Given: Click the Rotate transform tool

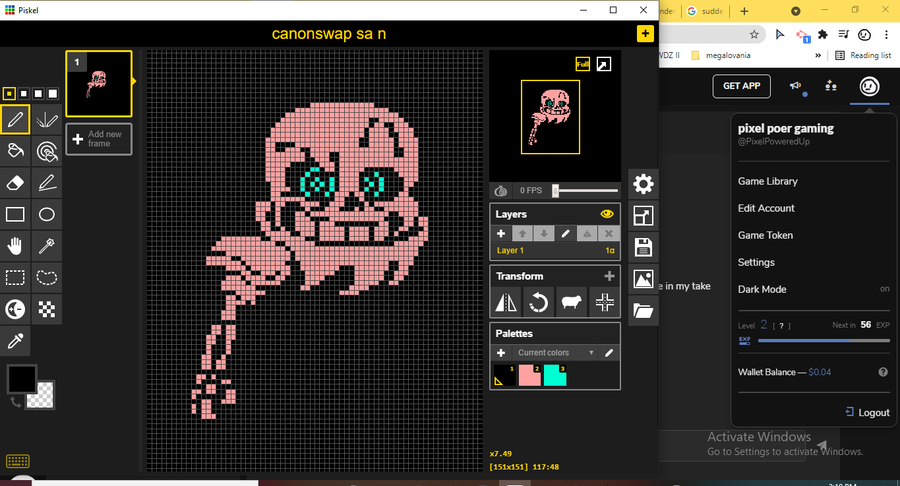Looking at the screenshot, I should [538, 302].
